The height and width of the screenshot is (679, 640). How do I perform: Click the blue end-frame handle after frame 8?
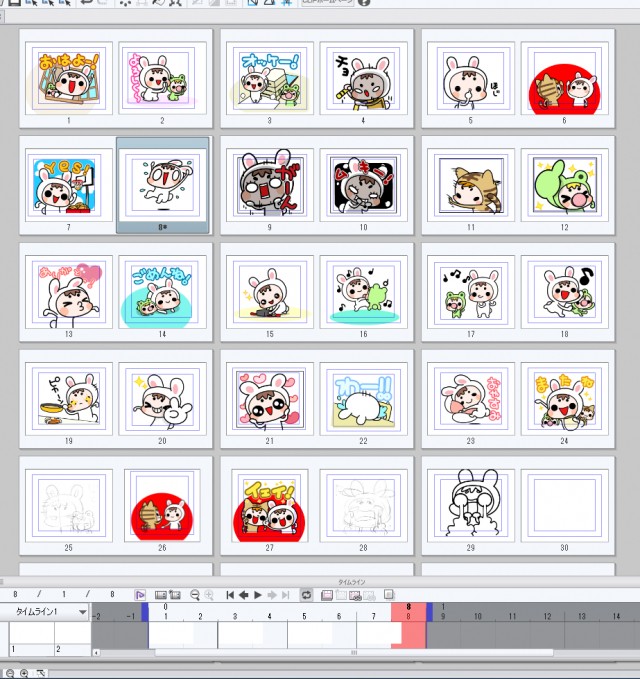(x=430, y=612)
